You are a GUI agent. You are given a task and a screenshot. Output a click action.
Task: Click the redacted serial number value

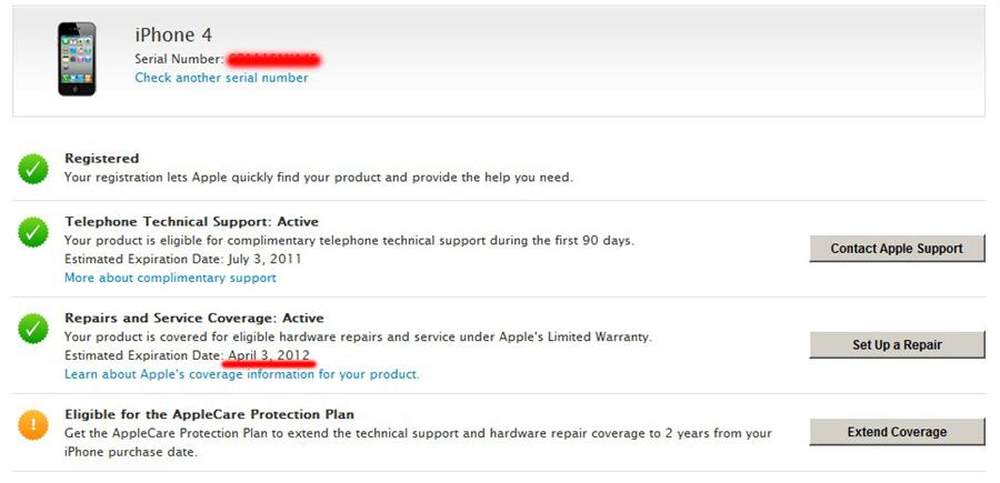click(274, 60)
